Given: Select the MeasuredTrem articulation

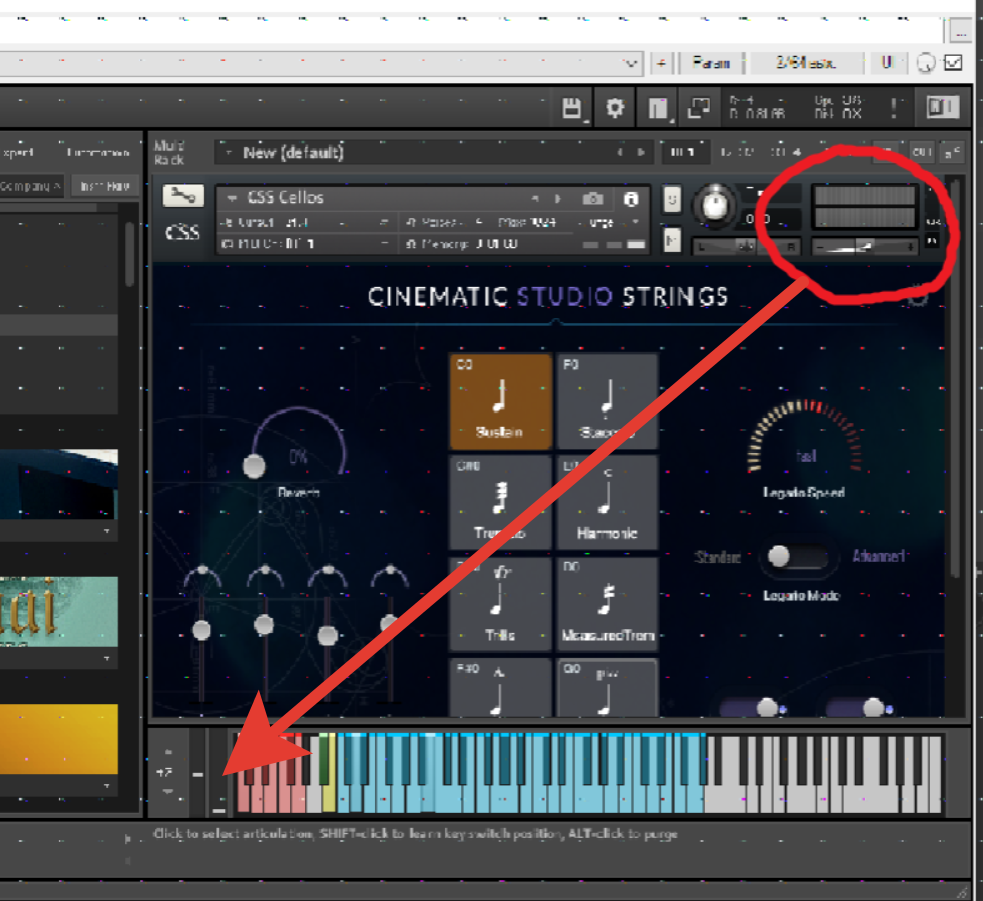Looking at the screenshot, I should click(x=607, y=604).
